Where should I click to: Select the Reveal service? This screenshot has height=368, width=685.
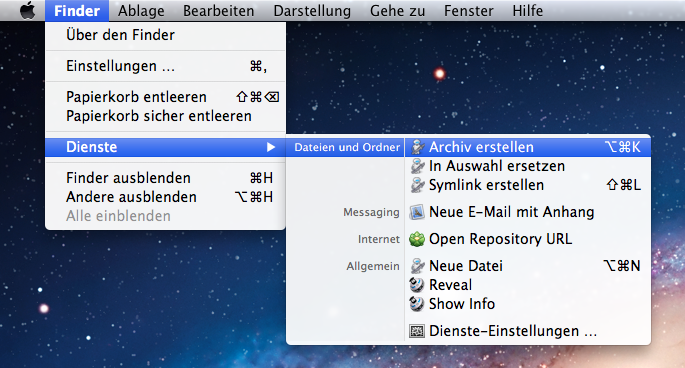(x=528, y=285)
